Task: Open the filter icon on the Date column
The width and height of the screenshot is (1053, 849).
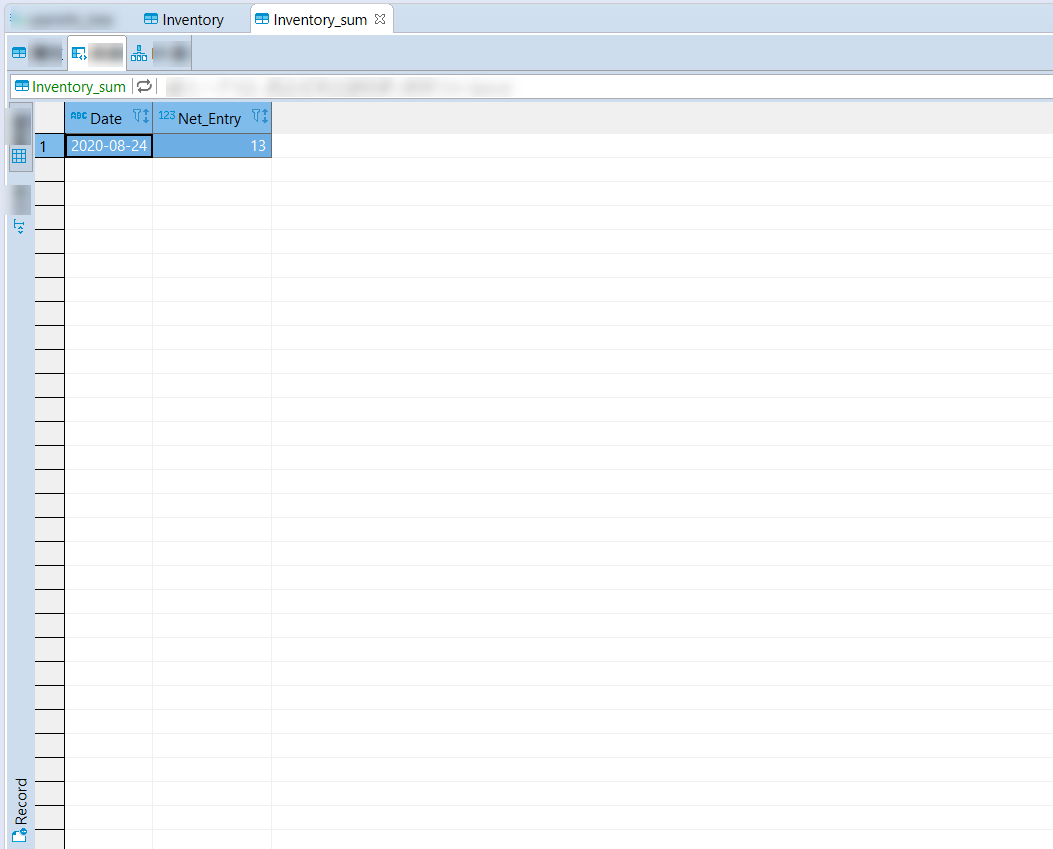Action: [x=139, y=117]
